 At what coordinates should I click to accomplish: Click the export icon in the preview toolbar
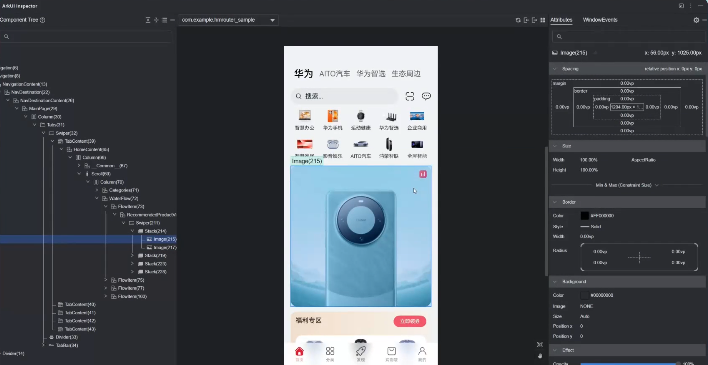tap(535, 20)
